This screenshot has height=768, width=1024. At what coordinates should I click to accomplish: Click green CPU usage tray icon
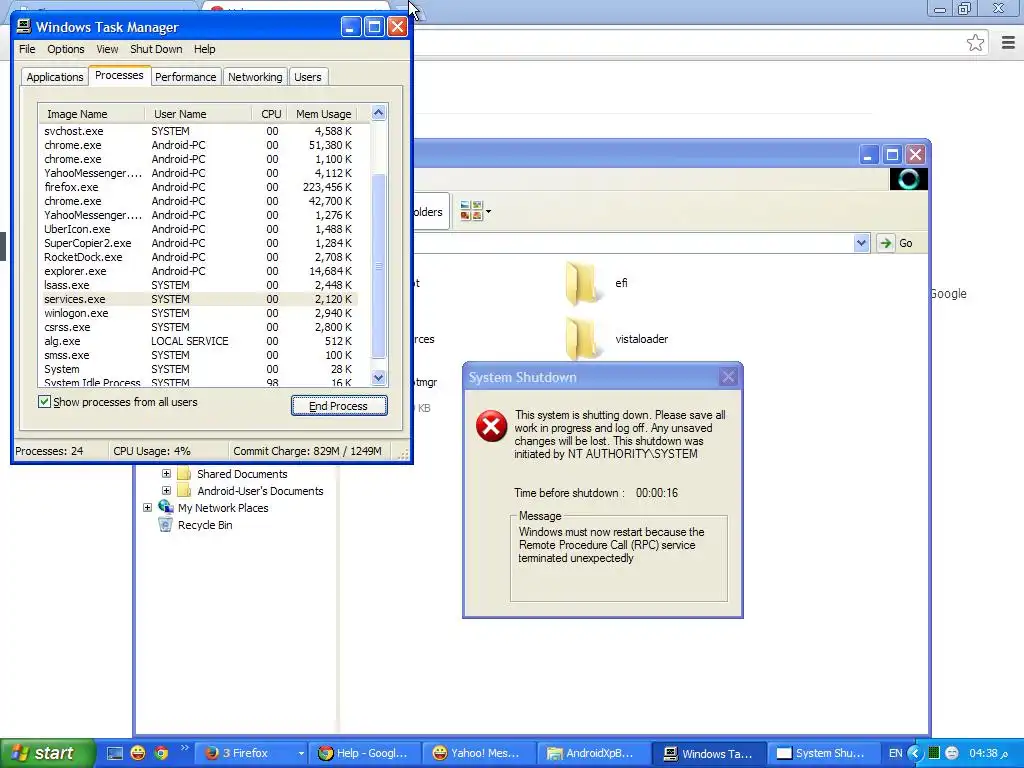(933, 753)
